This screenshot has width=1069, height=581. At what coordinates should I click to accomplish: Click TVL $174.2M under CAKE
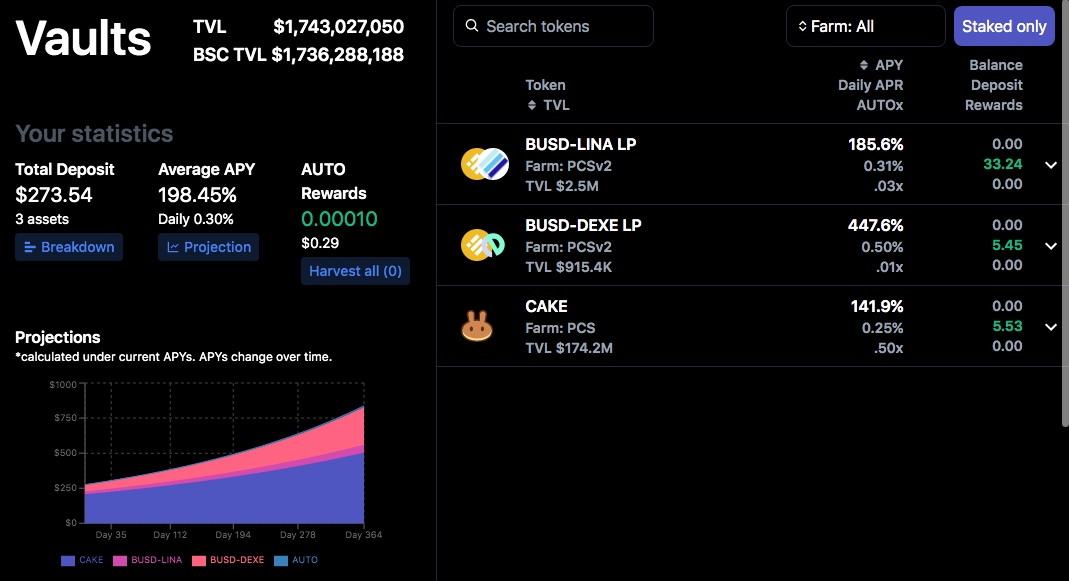[569, 348]
